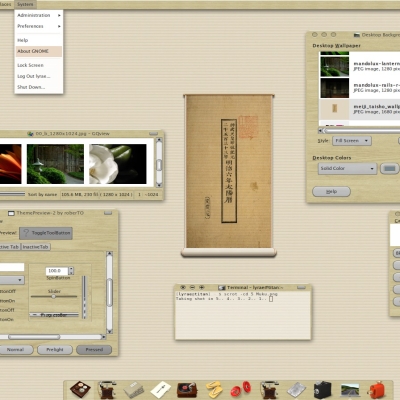The image size is (400, 400).
Task: Open the tea tray icon in the dock
Action: pos(80,389)
